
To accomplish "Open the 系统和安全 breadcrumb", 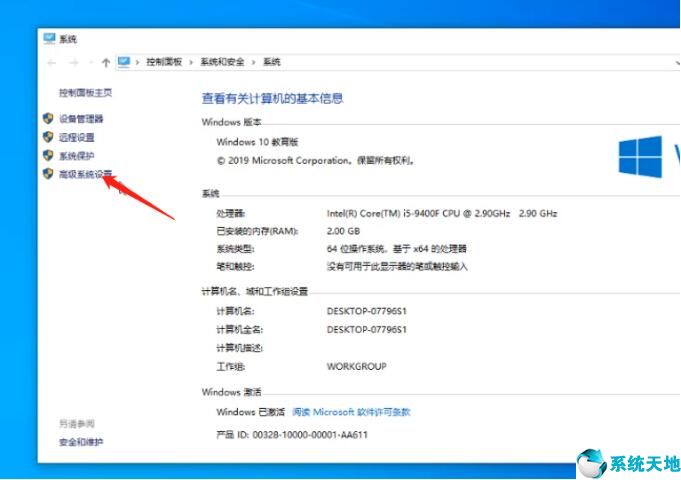I will 222,62.
